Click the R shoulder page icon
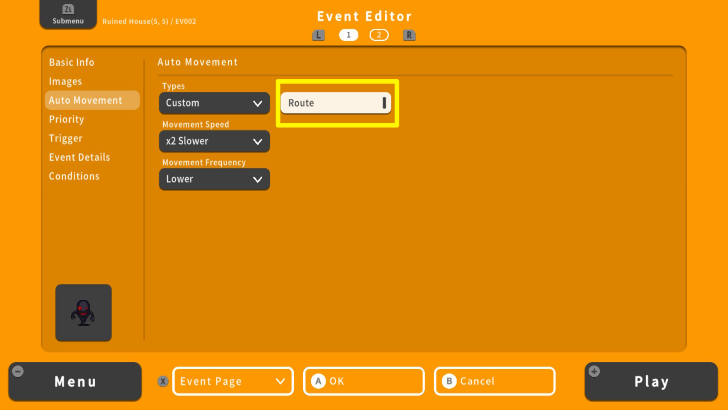The image size is (728, 410). tap(409, 35)
